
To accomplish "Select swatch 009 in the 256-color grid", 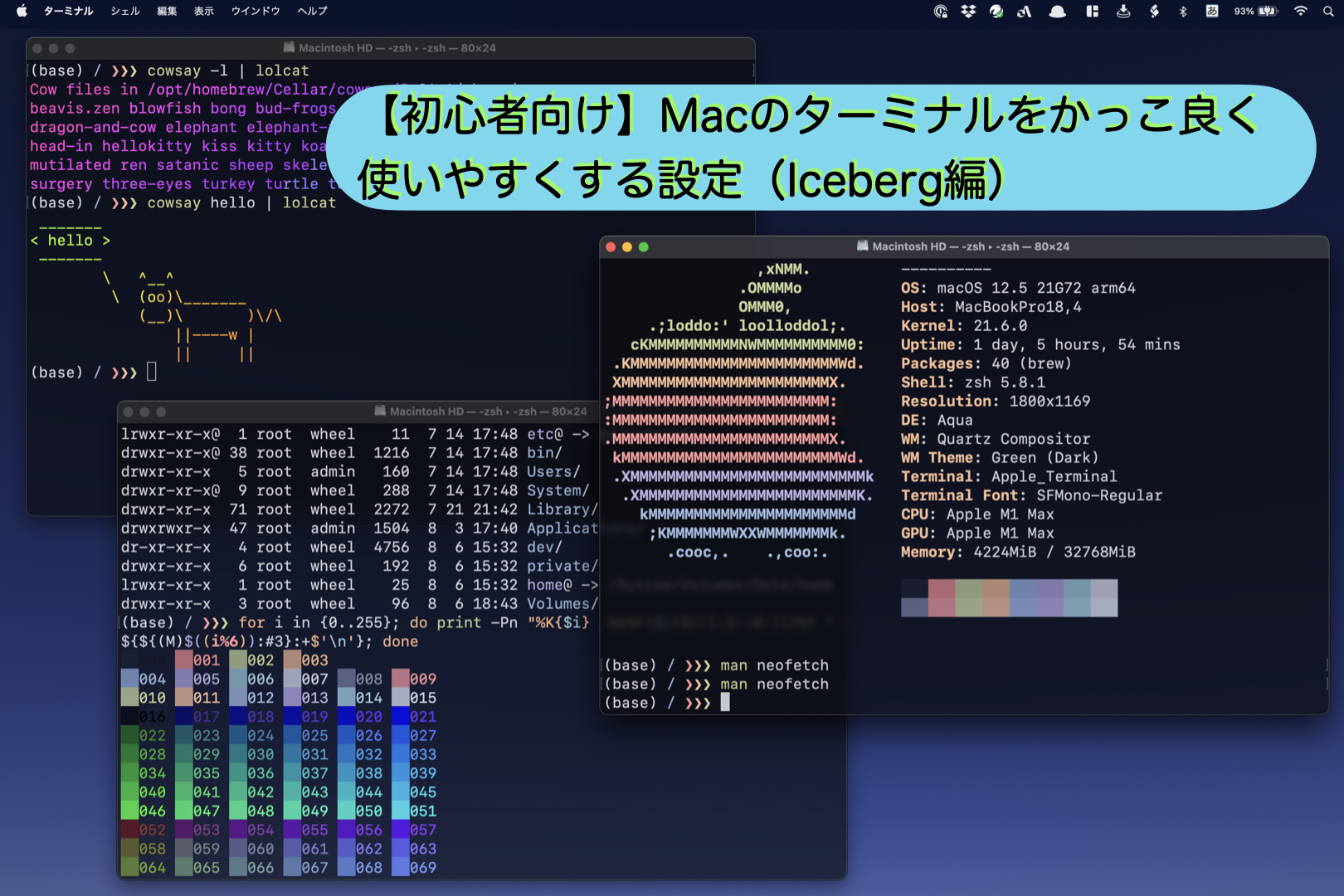I will click(x=401, y=679).
